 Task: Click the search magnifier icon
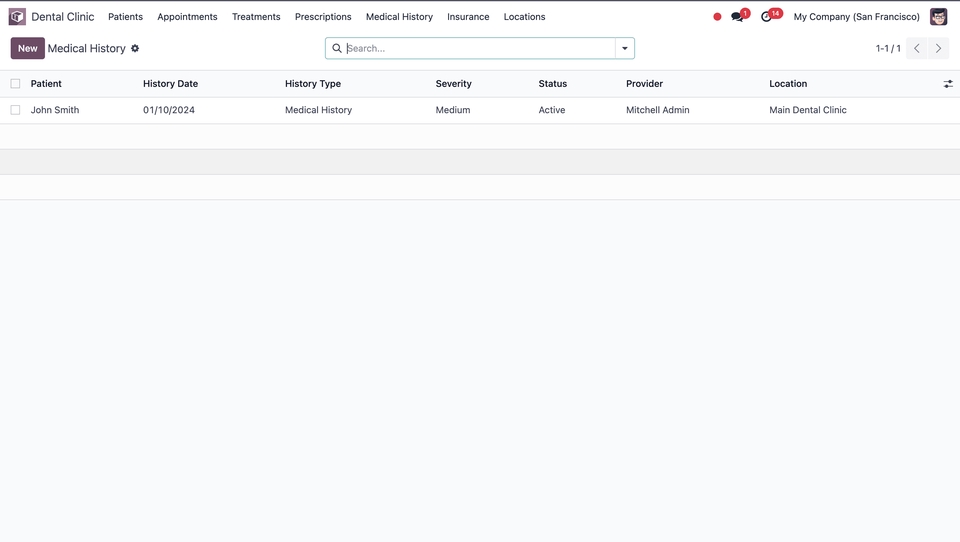(337, 48)
